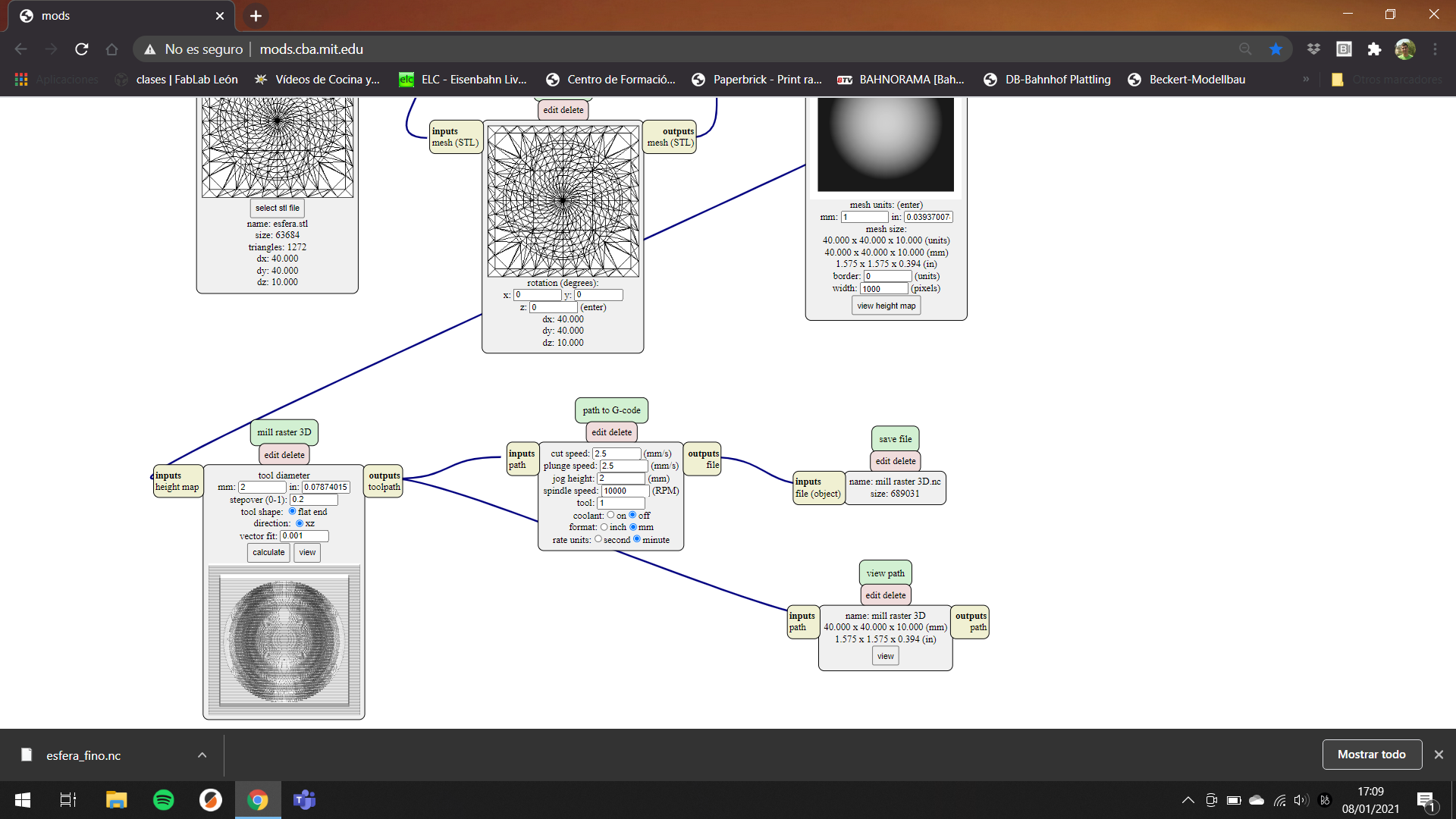1456x819 pixels.
Task: Click the bookmark star icon
Action: pyautogui.click(x=1276, y=49)
